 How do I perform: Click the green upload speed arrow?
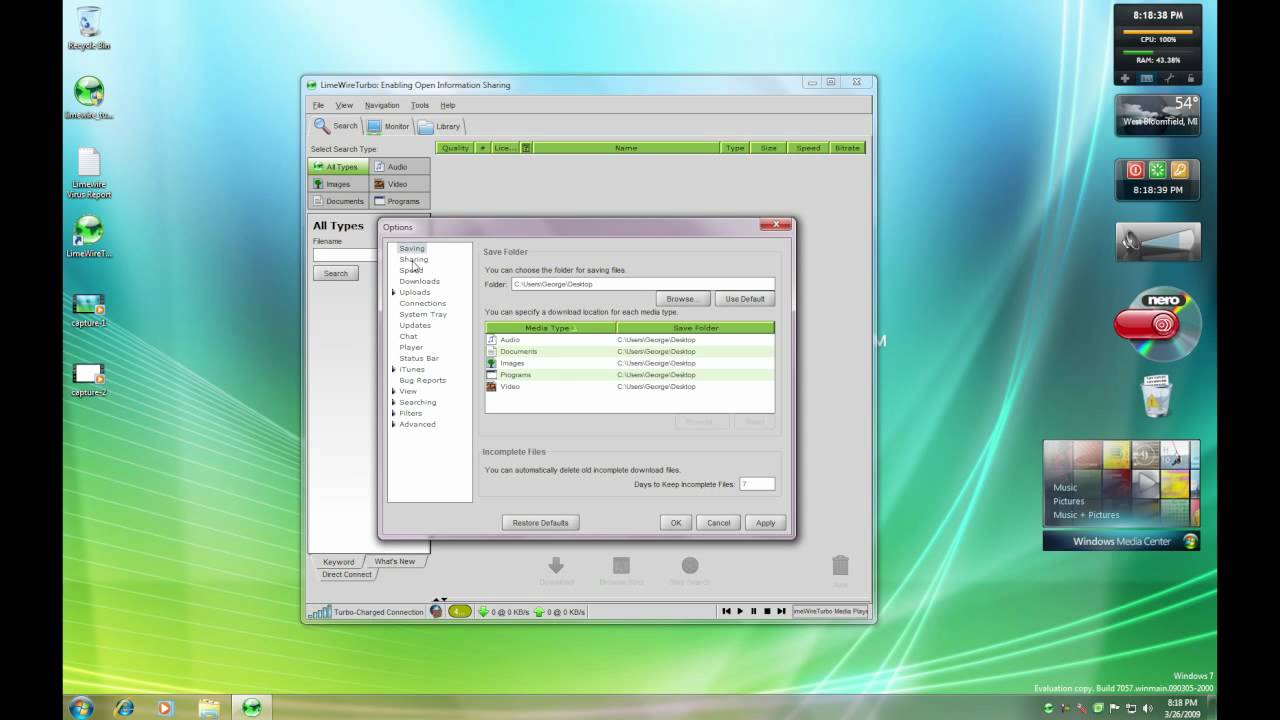pos(539,611)
